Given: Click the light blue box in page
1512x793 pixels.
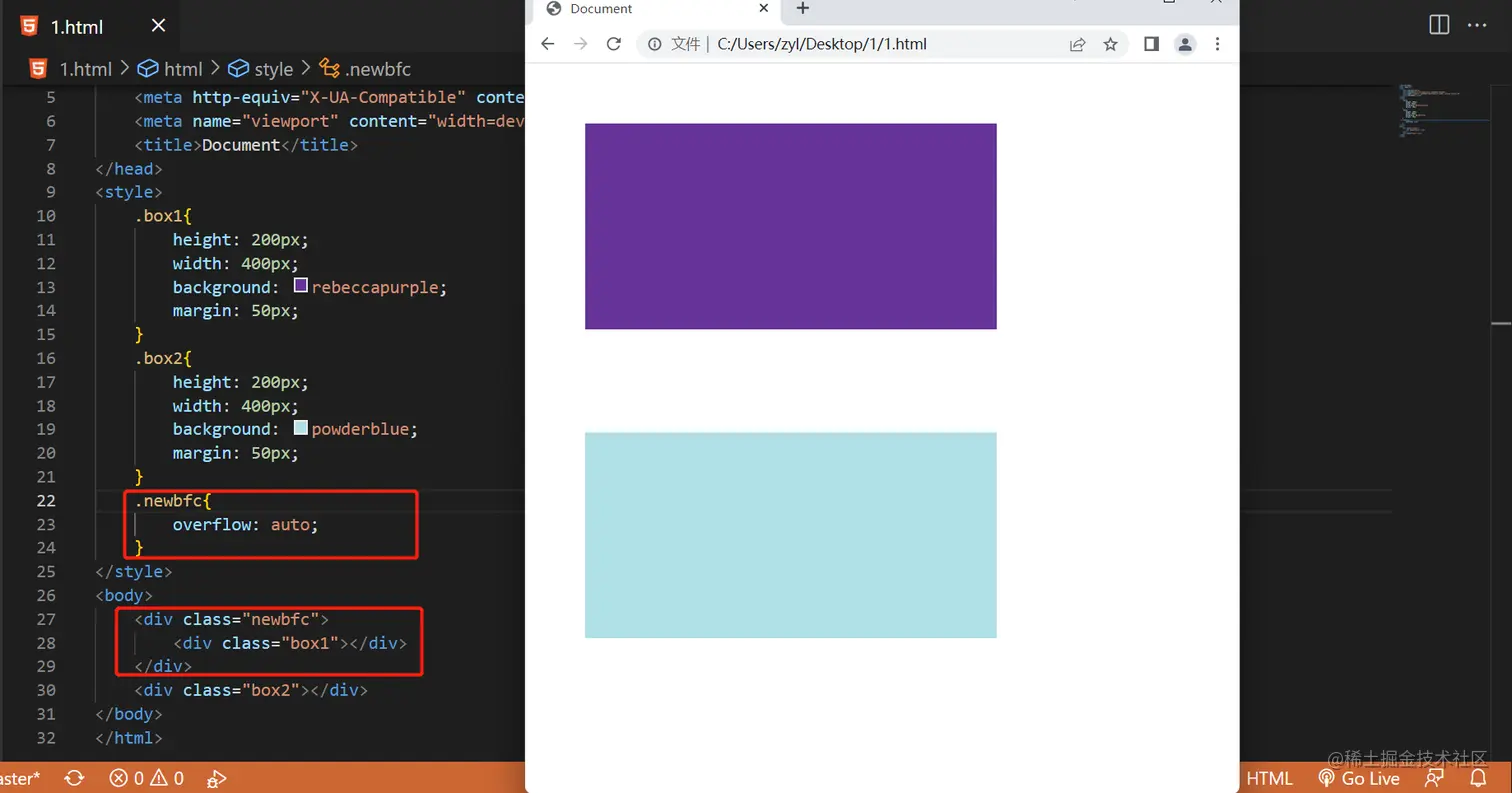Looking at the screenshot, I should 790,535.
